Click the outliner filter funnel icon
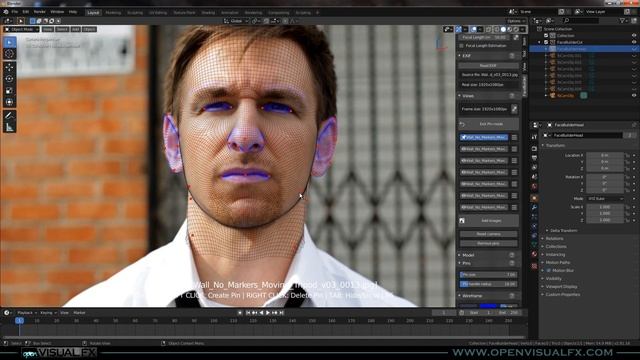640x360 pixels. coord(622,20)
